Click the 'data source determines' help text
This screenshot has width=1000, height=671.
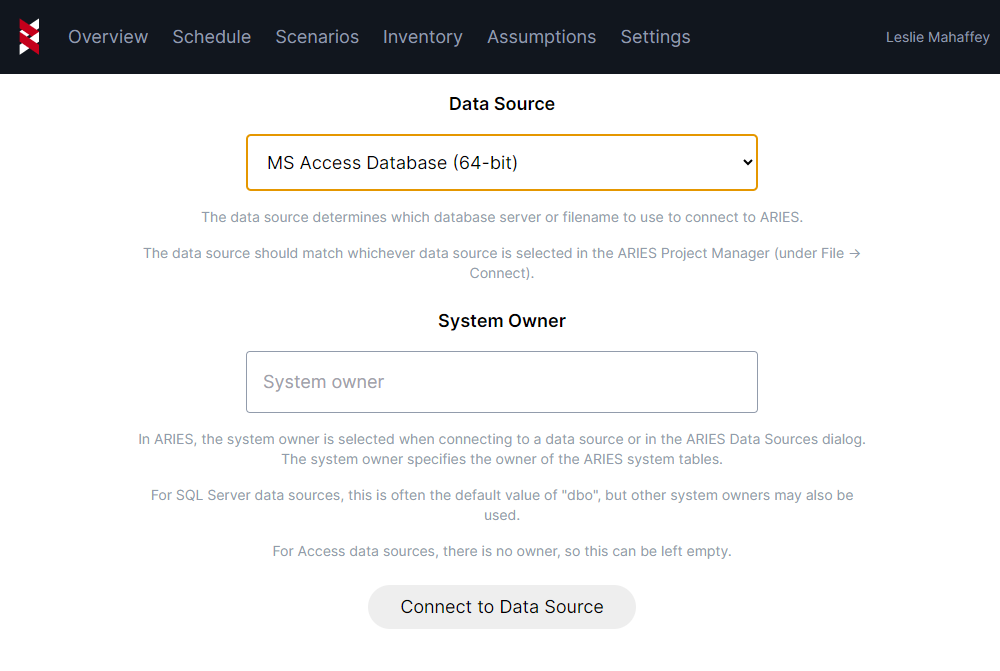click(x=501, y=217)
